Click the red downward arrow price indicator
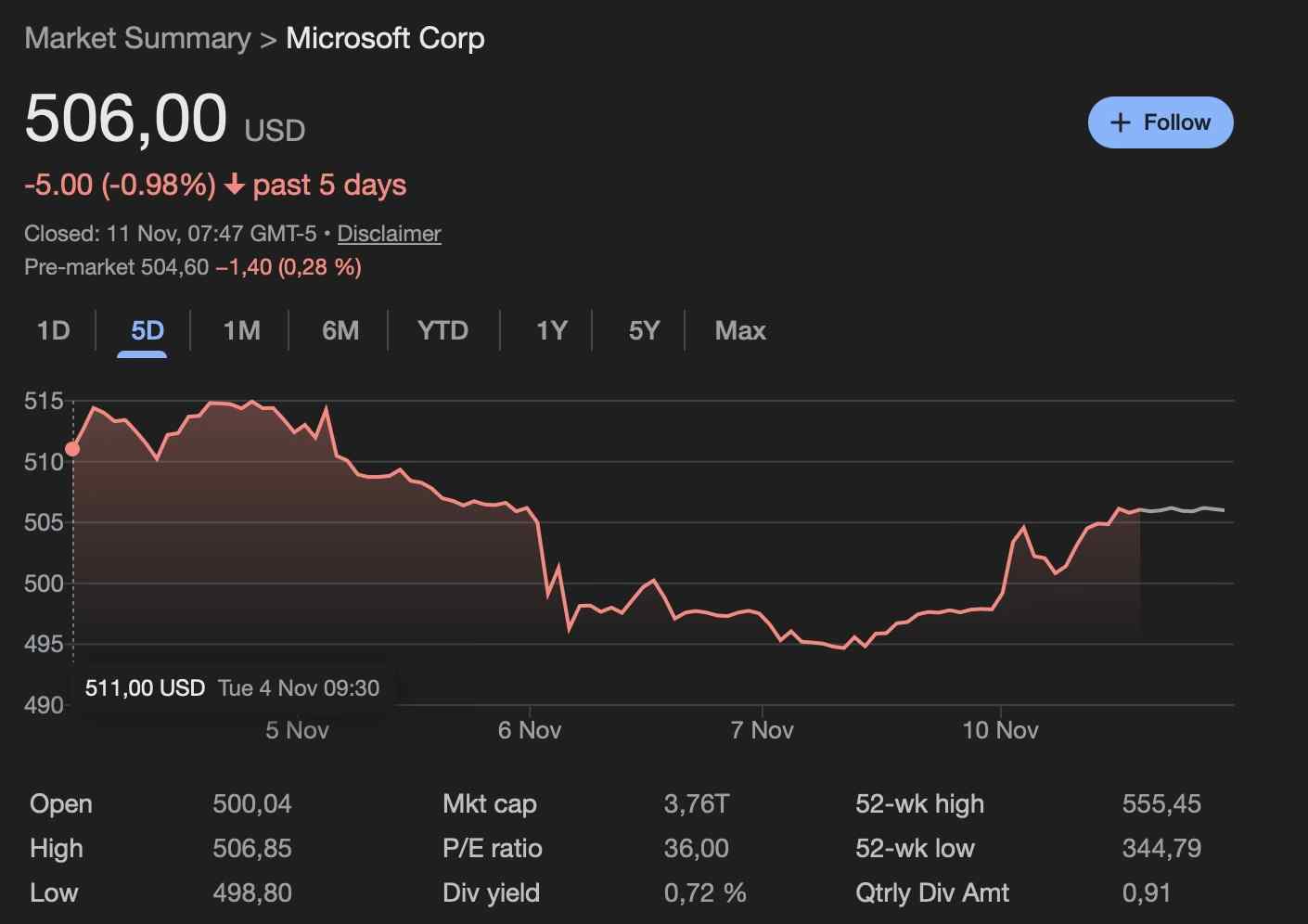Image resolution: width=1308 pixels, height=924 pixels. pyautogui.click(x=232, y=185)
